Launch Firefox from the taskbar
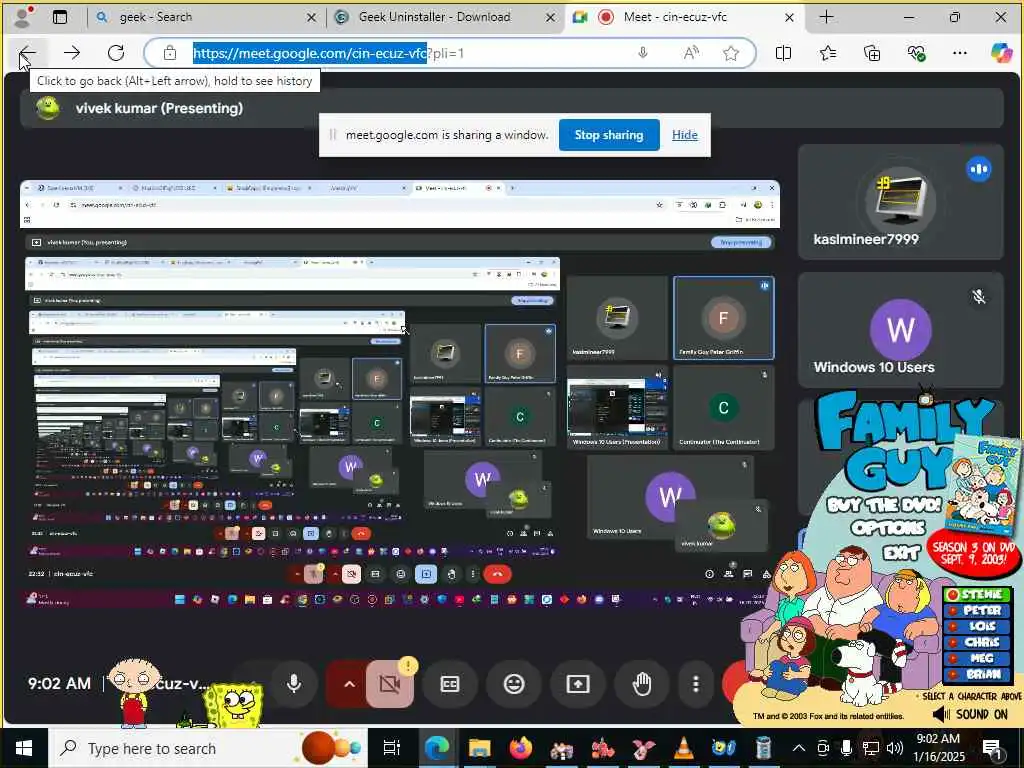 tap(520, 748)
